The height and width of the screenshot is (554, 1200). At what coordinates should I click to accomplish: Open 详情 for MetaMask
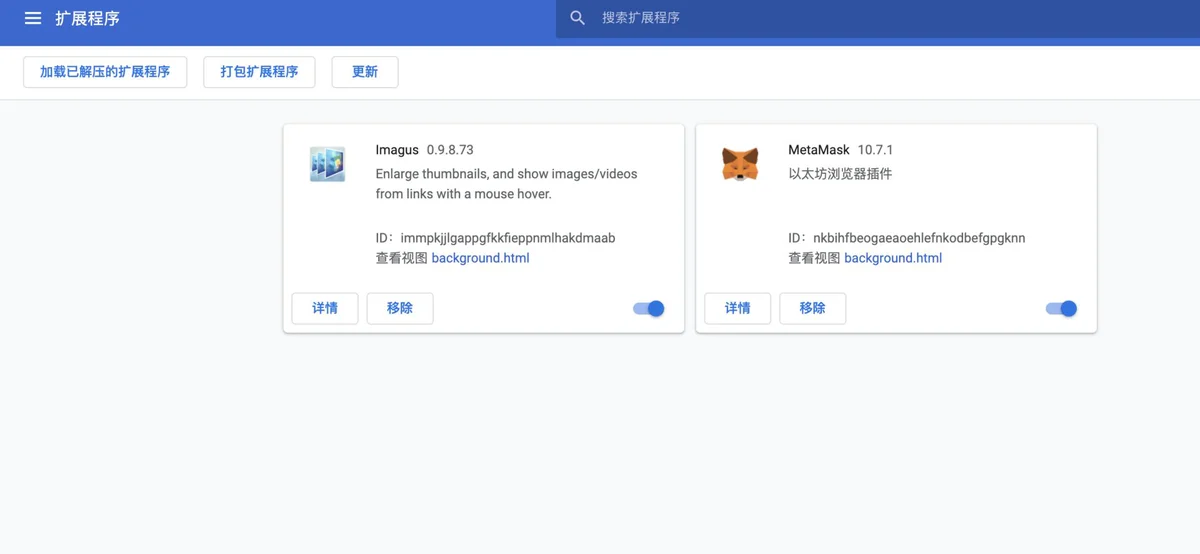pyautogui.click(x=737, y=308)
